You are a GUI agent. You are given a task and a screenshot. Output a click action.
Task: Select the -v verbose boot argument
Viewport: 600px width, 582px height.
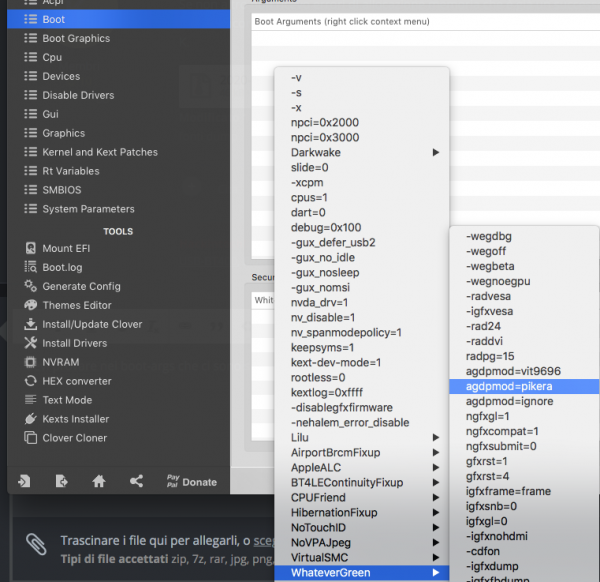[362, 78]
